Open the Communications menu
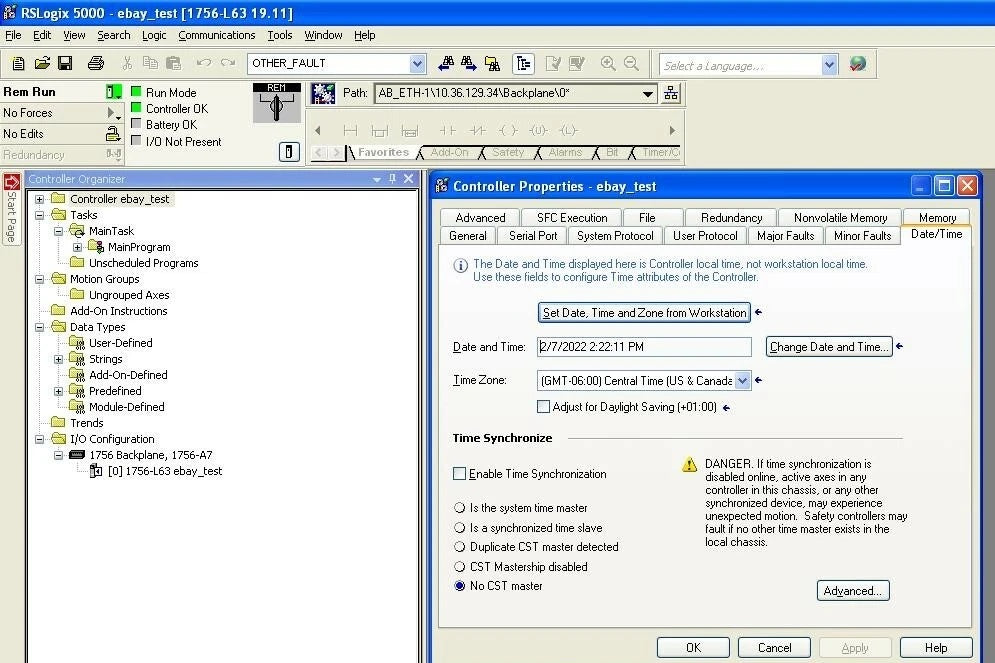995x663 pixels. [216, 36]
